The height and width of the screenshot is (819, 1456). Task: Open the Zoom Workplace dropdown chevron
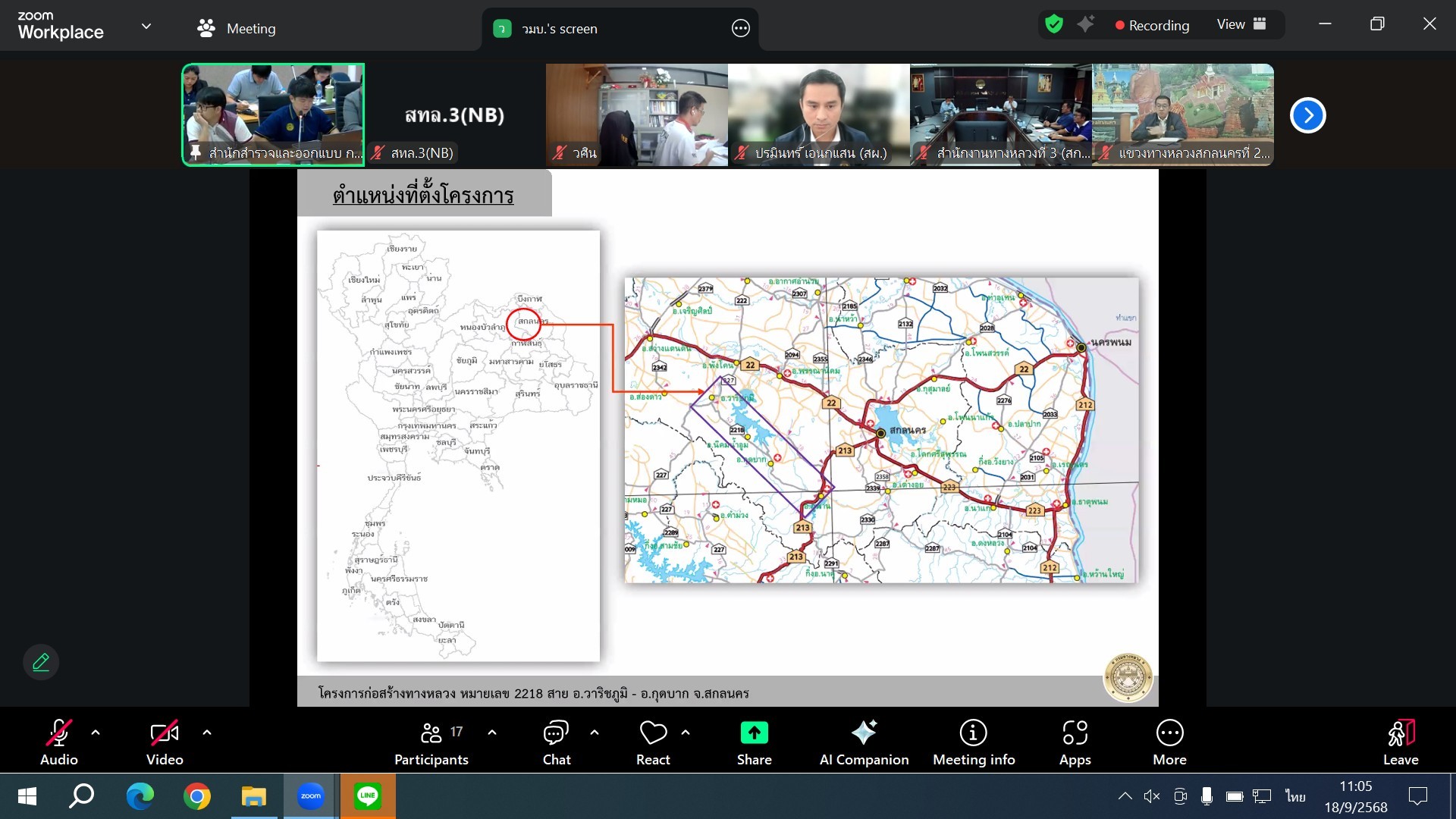tap(146, 27)
